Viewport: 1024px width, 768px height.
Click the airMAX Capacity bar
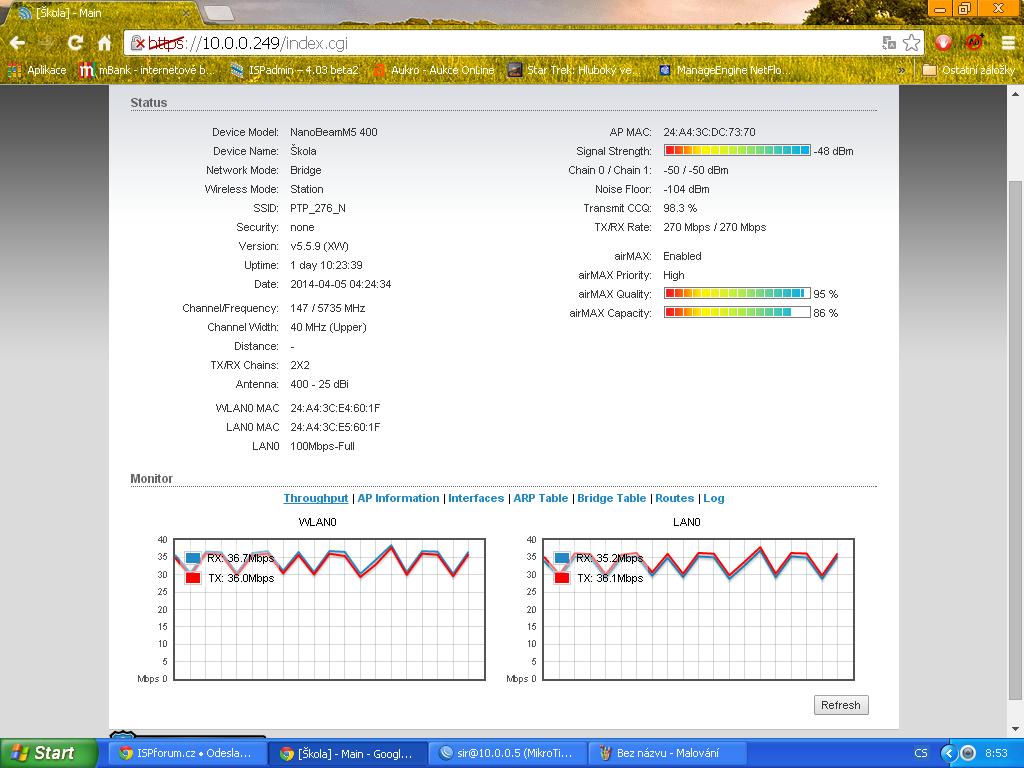pos(737,312)
